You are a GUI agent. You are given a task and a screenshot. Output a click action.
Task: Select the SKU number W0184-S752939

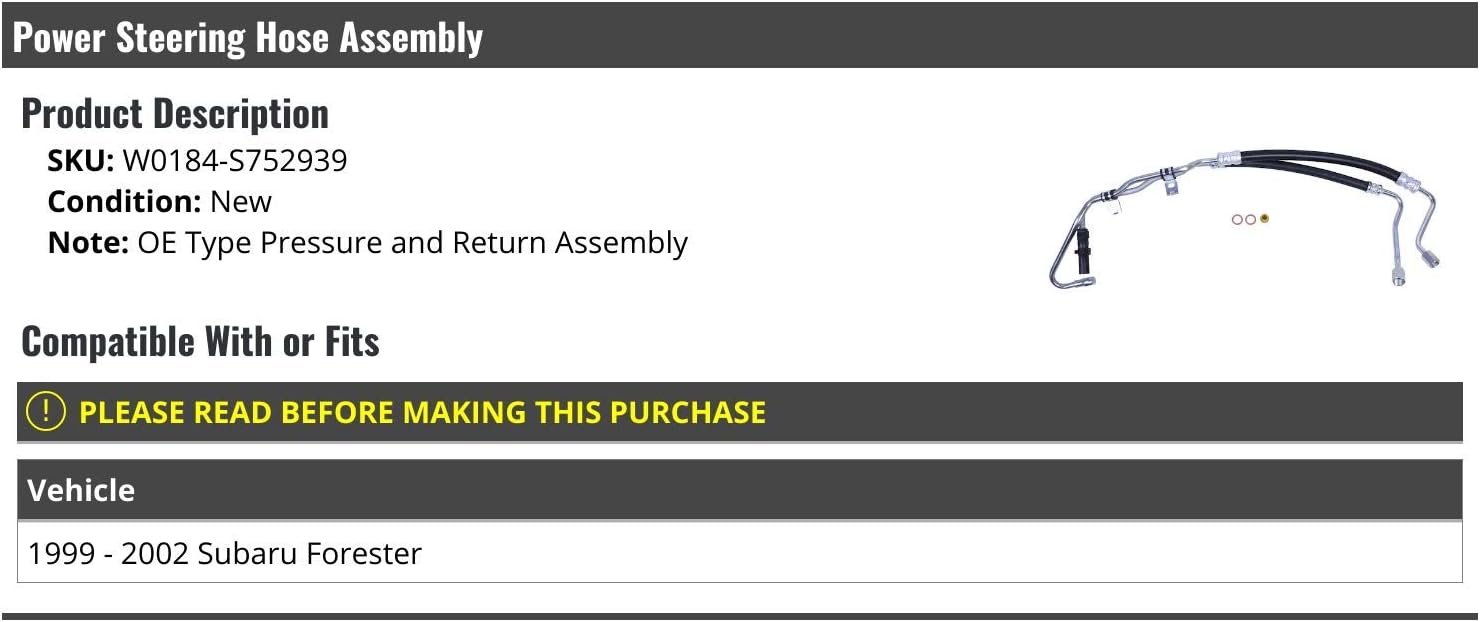[235, 161]
